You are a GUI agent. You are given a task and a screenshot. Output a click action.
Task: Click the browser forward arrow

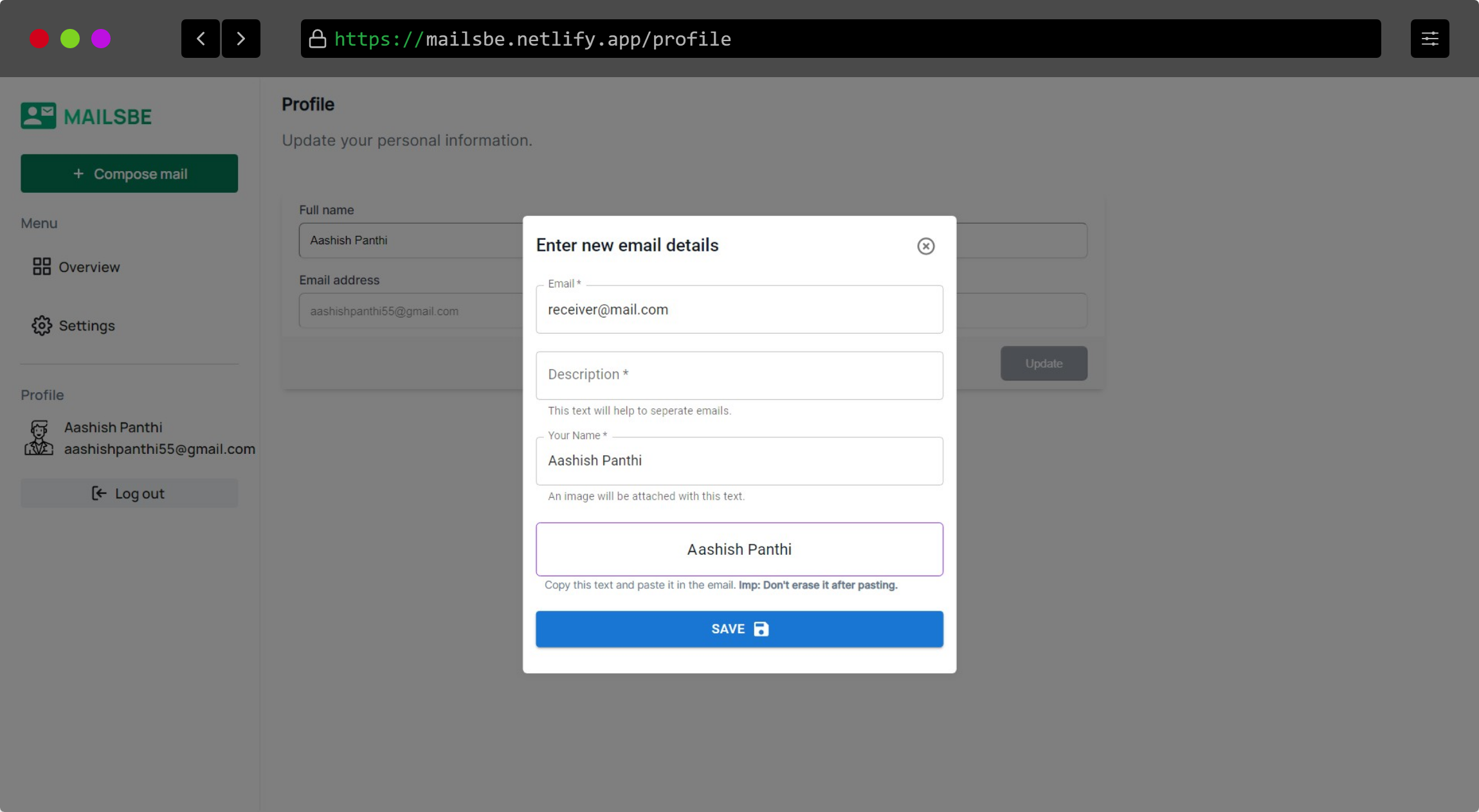pyautogui.click(x=241, y=39)
